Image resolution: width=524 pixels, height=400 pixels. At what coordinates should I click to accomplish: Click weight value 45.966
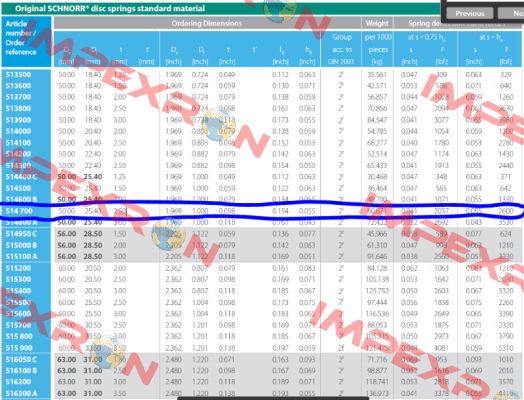pos(377,234)
